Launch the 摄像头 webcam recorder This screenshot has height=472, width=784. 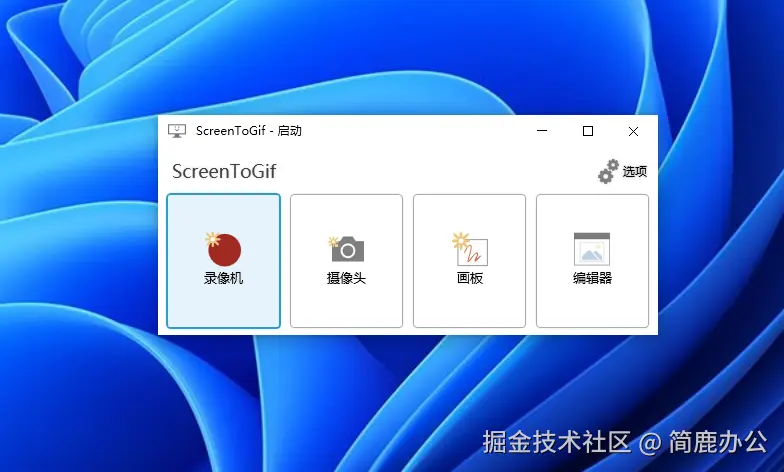coord(346,261)
